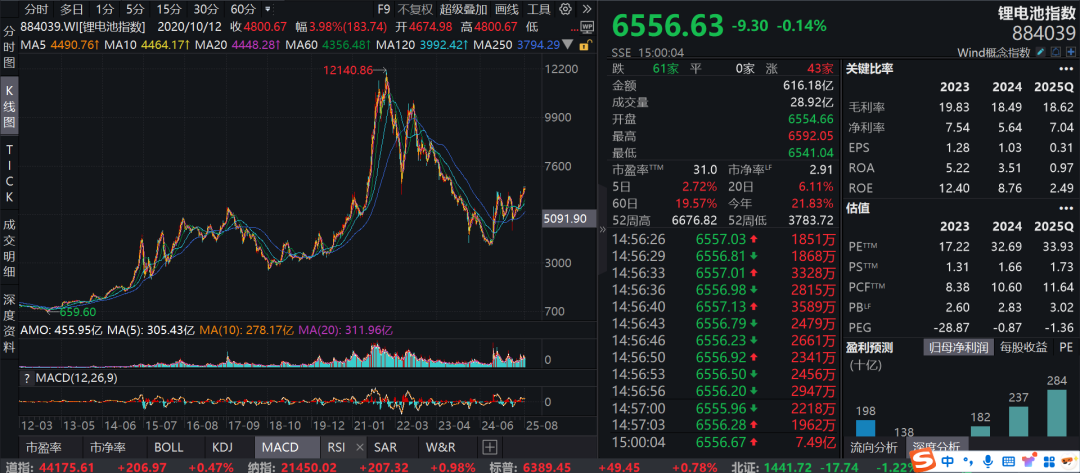Collapse right panel with splitter arrow
The image size is (1080, 473).
[x=601, y=229]
